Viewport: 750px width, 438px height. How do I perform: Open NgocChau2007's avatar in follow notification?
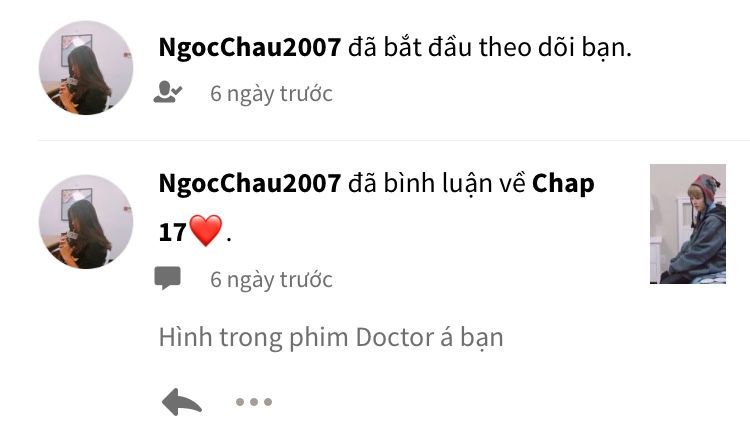click(86, 68)
